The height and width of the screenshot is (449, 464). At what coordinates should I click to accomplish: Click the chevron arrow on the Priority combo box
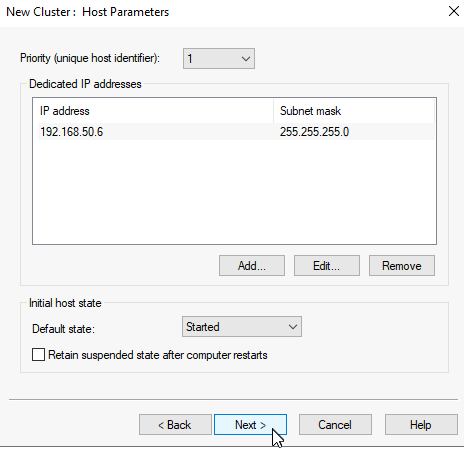(x=246, y=59)
